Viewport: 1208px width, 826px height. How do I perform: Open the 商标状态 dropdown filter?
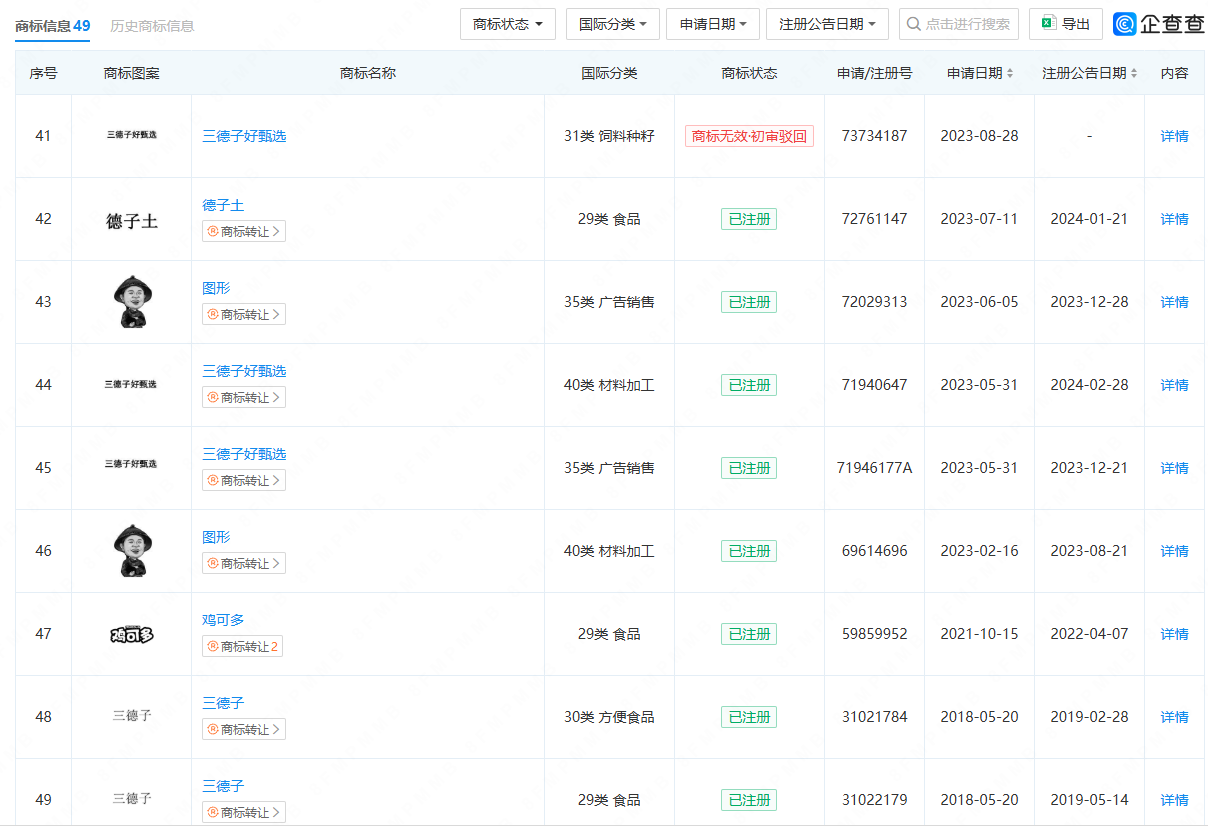pos(508,24)
